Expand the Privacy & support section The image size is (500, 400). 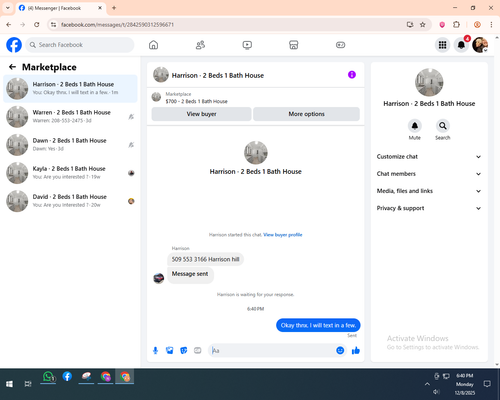tap(429, 208)
